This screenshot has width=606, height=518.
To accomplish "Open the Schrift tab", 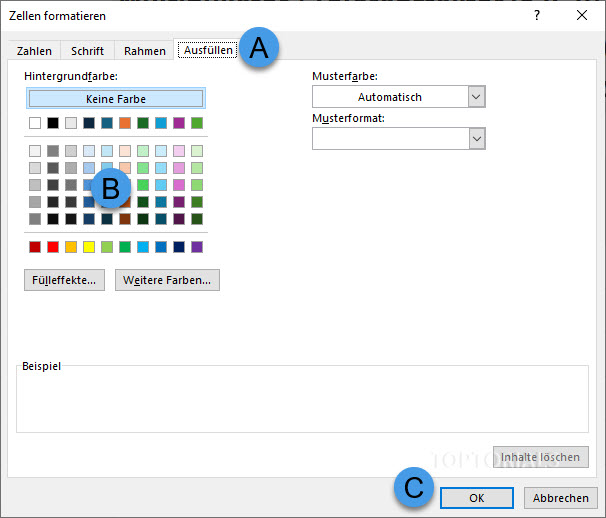I will pos(87,51).
